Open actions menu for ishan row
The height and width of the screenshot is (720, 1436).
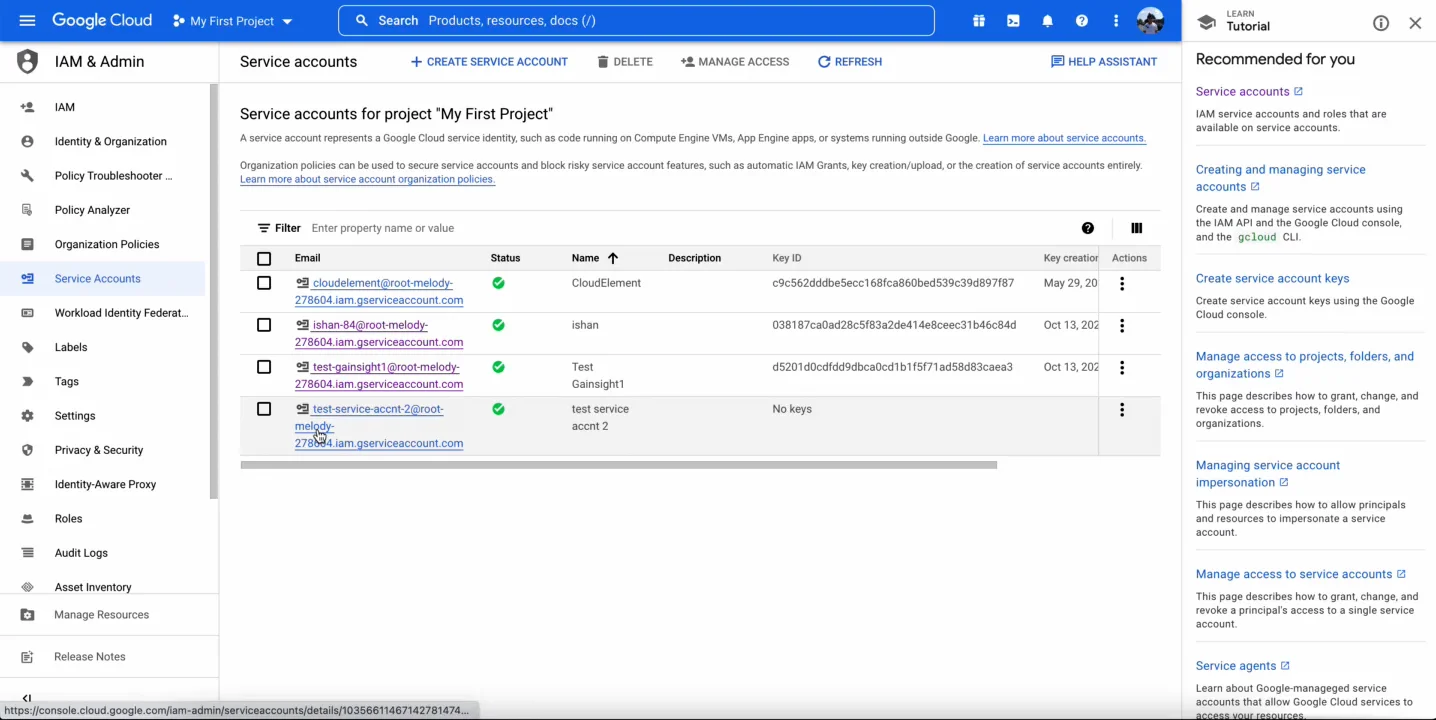click(1122, 326)
